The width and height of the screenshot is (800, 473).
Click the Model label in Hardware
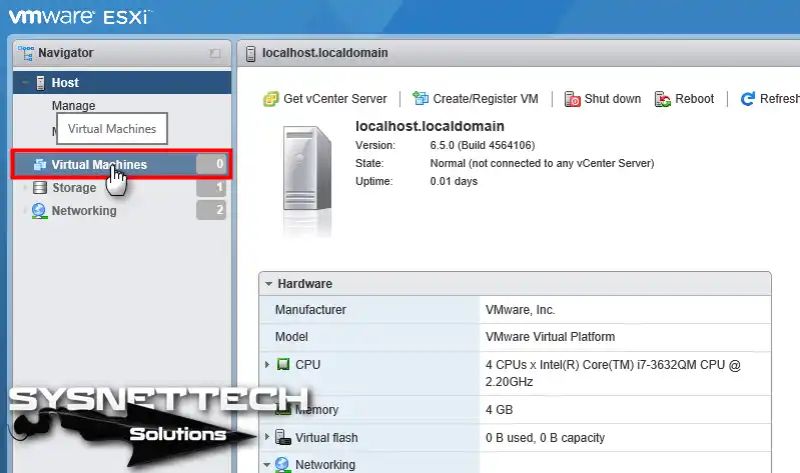[291, 337]
